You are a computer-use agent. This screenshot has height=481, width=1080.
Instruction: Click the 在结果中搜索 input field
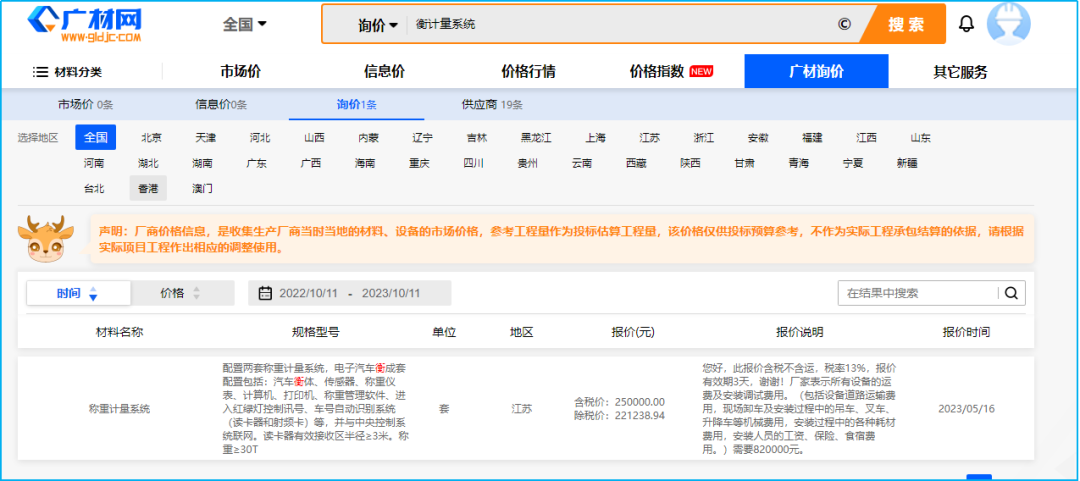[x=918, y=293]
